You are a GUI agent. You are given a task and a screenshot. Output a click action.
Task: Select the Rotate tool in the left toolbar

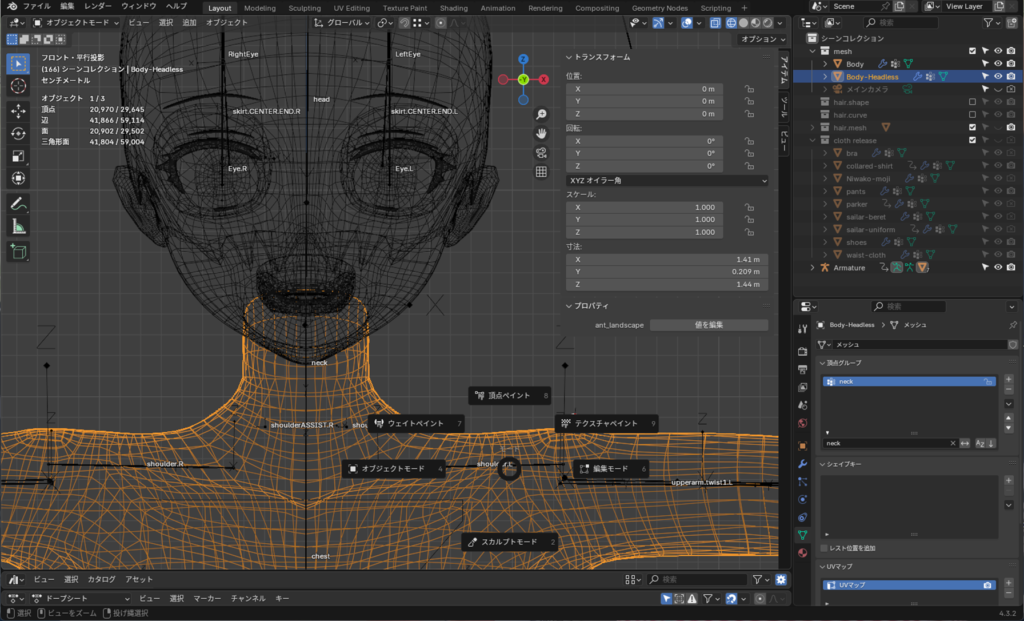[18, 133]
